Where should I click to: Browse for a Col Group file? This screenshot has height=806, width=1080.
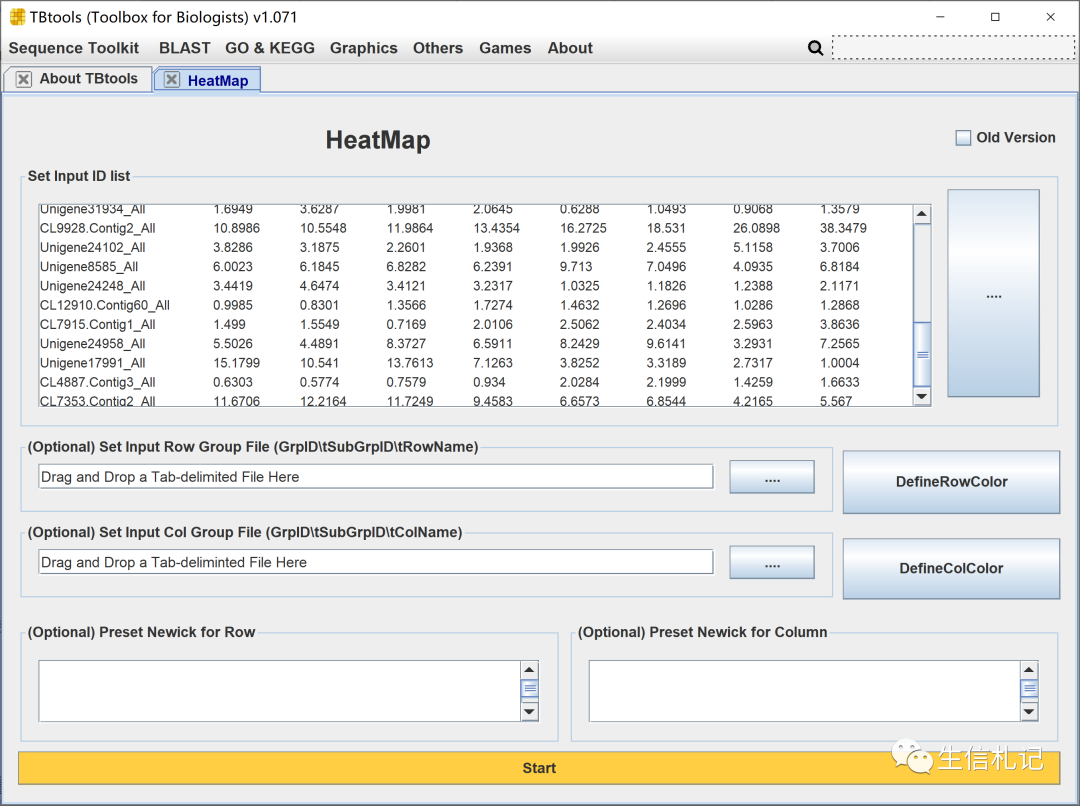(772, 563)
